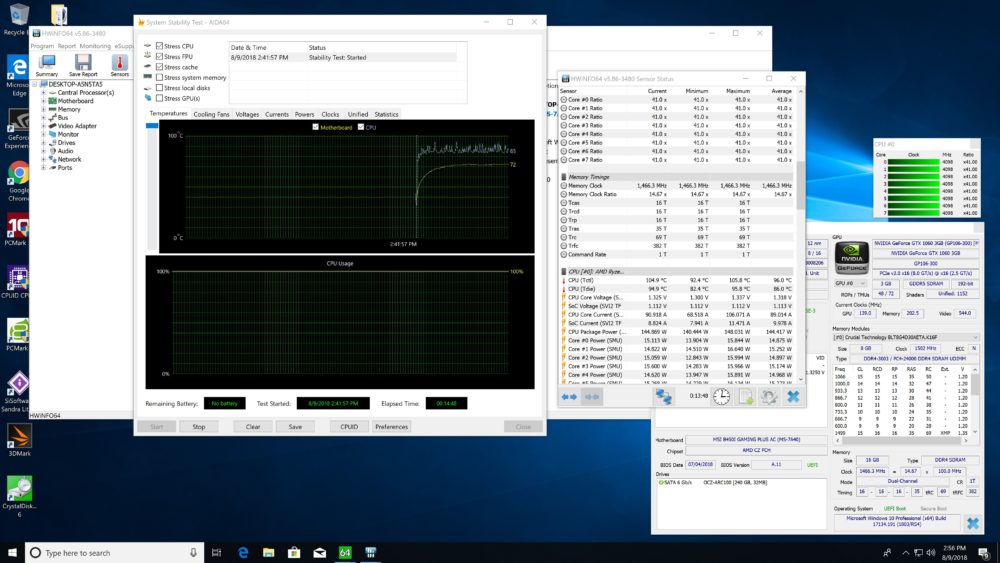This screenshot has height=563, width=1000.
Task: Click the sensor window navigation arrows icon
Action: (x=569, y=397)
